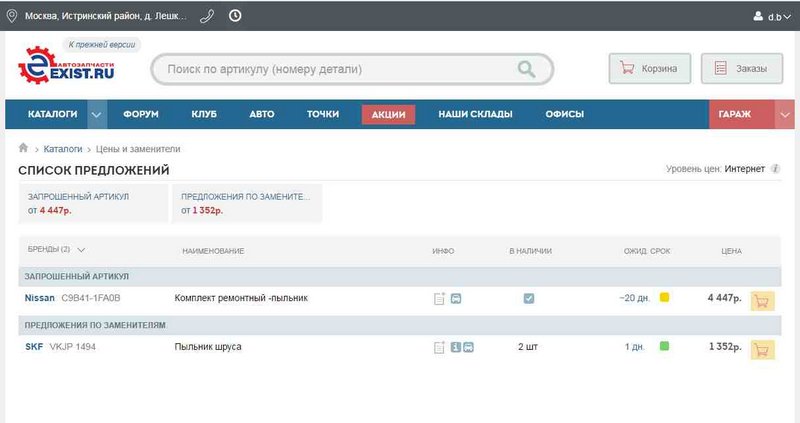The image size is (800, 423).
Task: Click the delivery address text in top bar
Action: click(106, 16)
